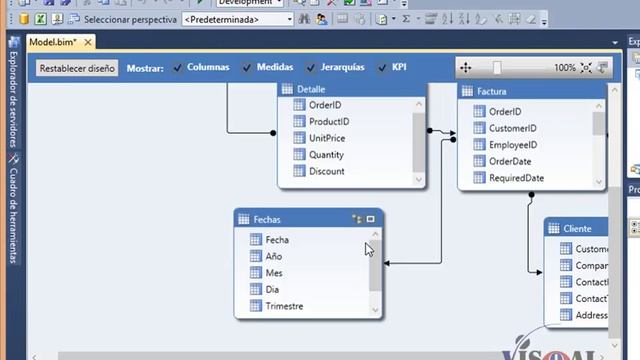Click the Detalle table scroll down arrow
The width and height of the screenshot is (640, 360).
tap(419, 179)
